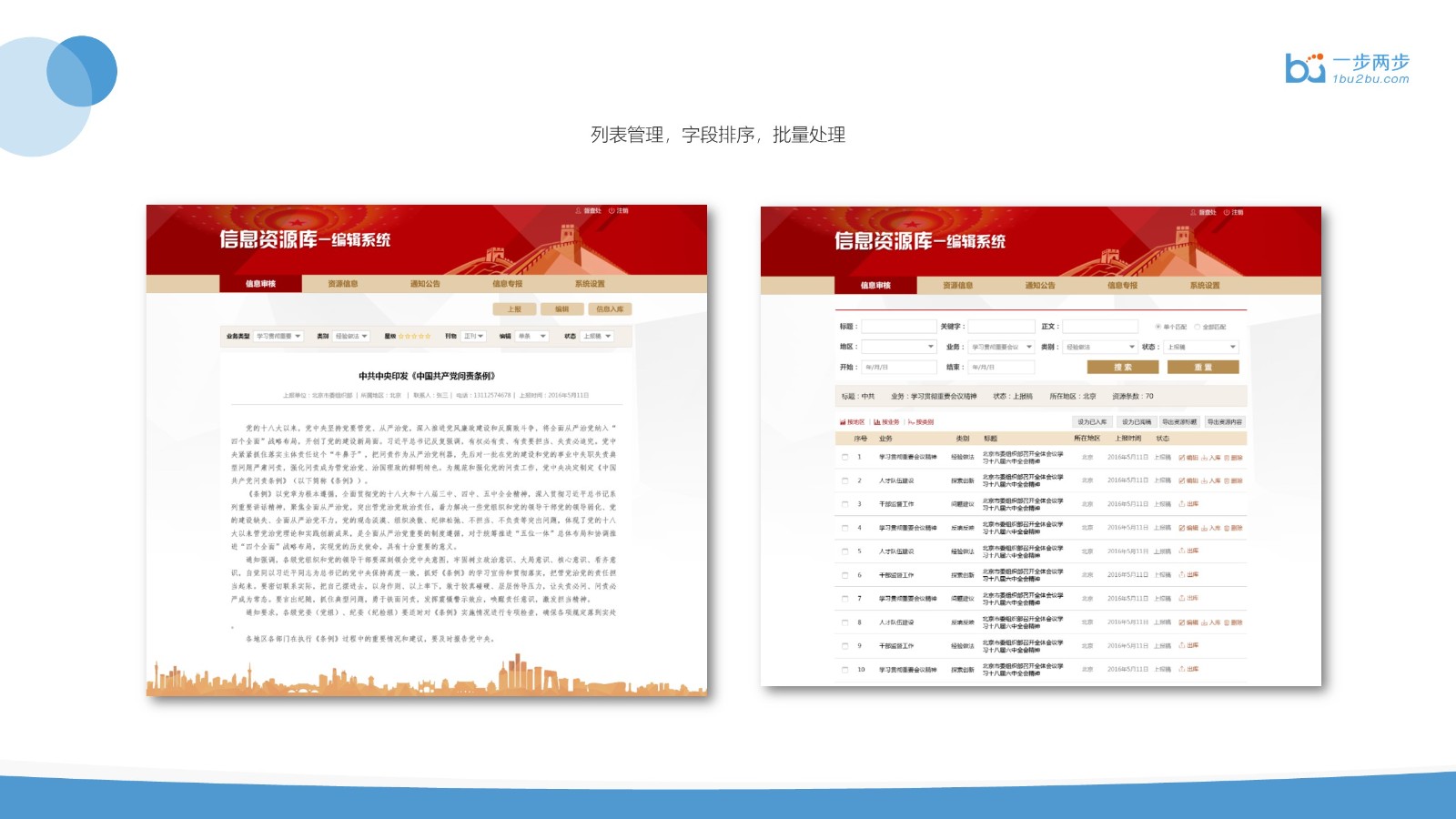Open the 状态 dropdown on the article page

tap(597, 337)
